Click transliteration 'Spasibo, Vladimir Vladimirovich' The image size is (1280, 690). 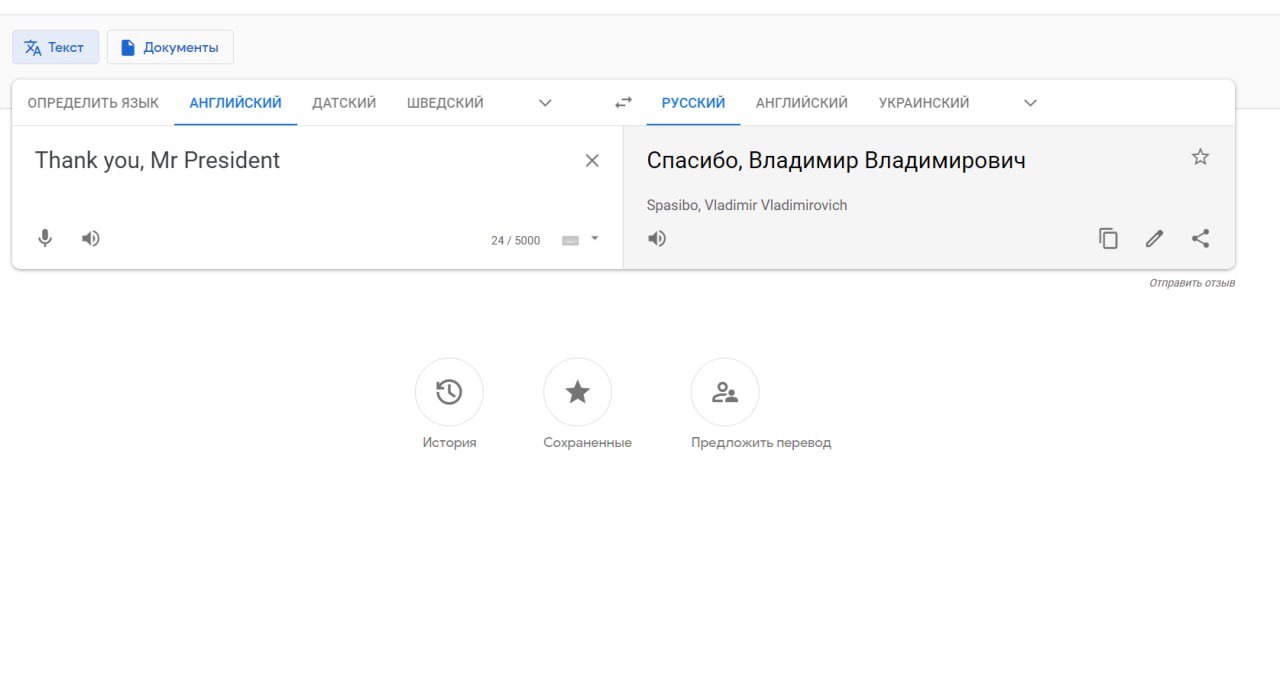[747, 205]
